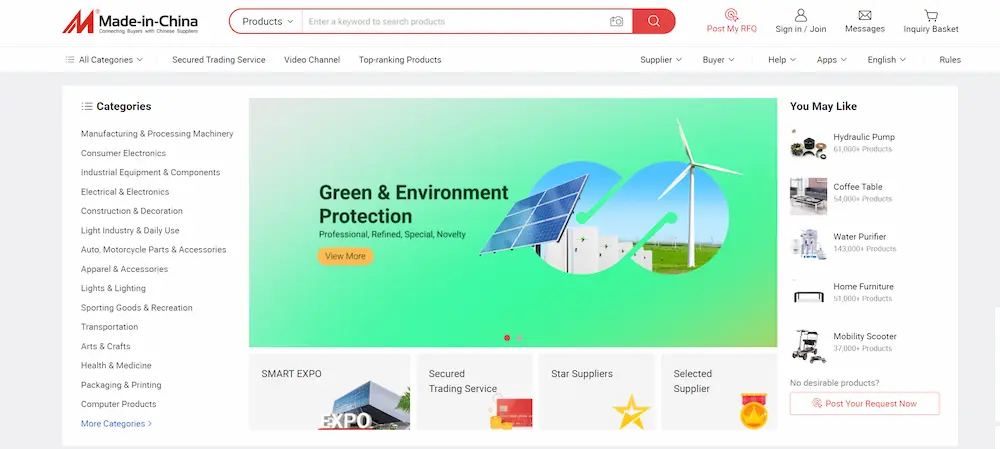Image resolution: width=1000 pixels, height=449 pixels.
Task: Open Transportation category
Action: pyautogui.click(x=109, y=327)
